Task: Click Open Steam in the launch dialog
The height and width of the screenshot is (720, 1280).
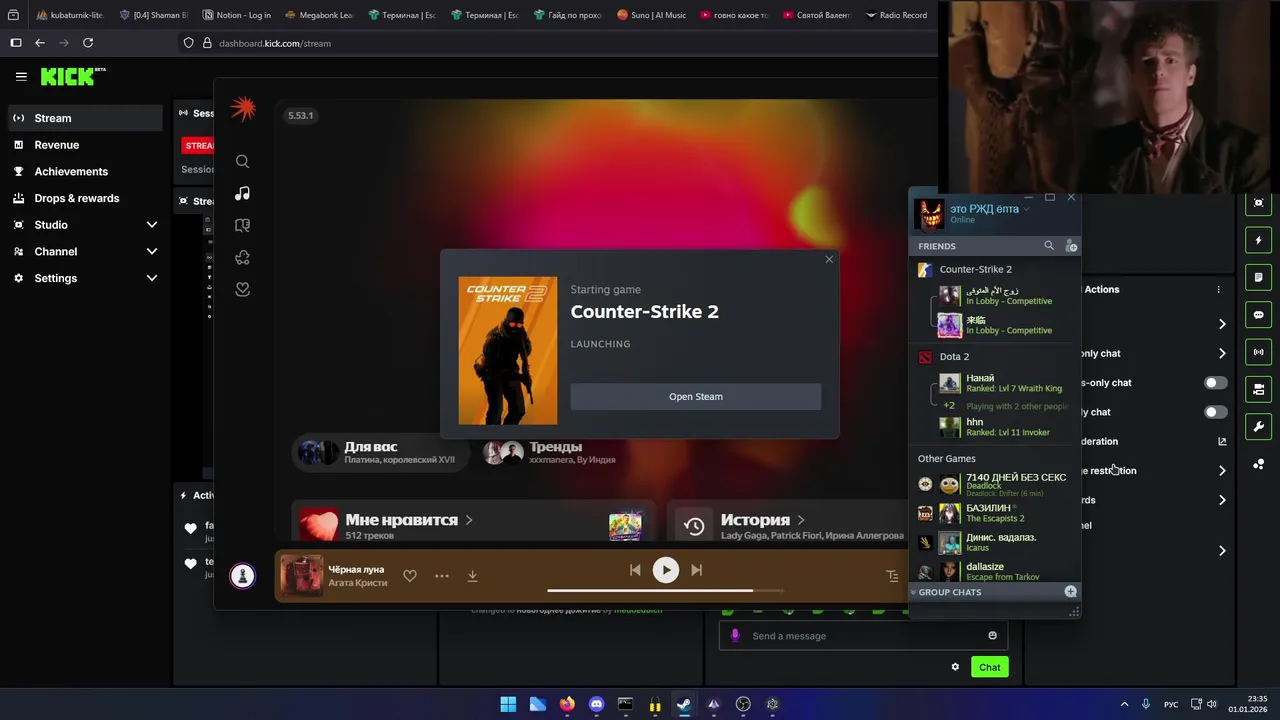Action: [696, 396]
